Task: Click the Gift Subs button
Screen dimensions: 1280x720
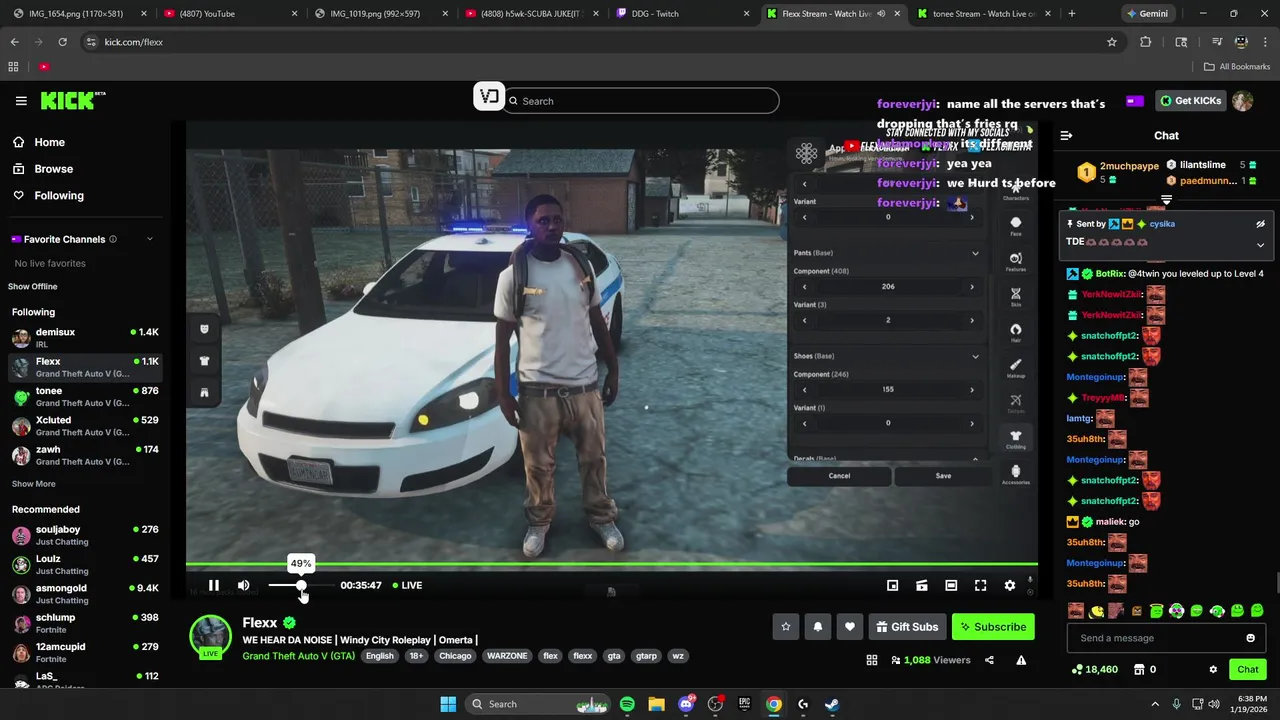Action: coord(907,627)
